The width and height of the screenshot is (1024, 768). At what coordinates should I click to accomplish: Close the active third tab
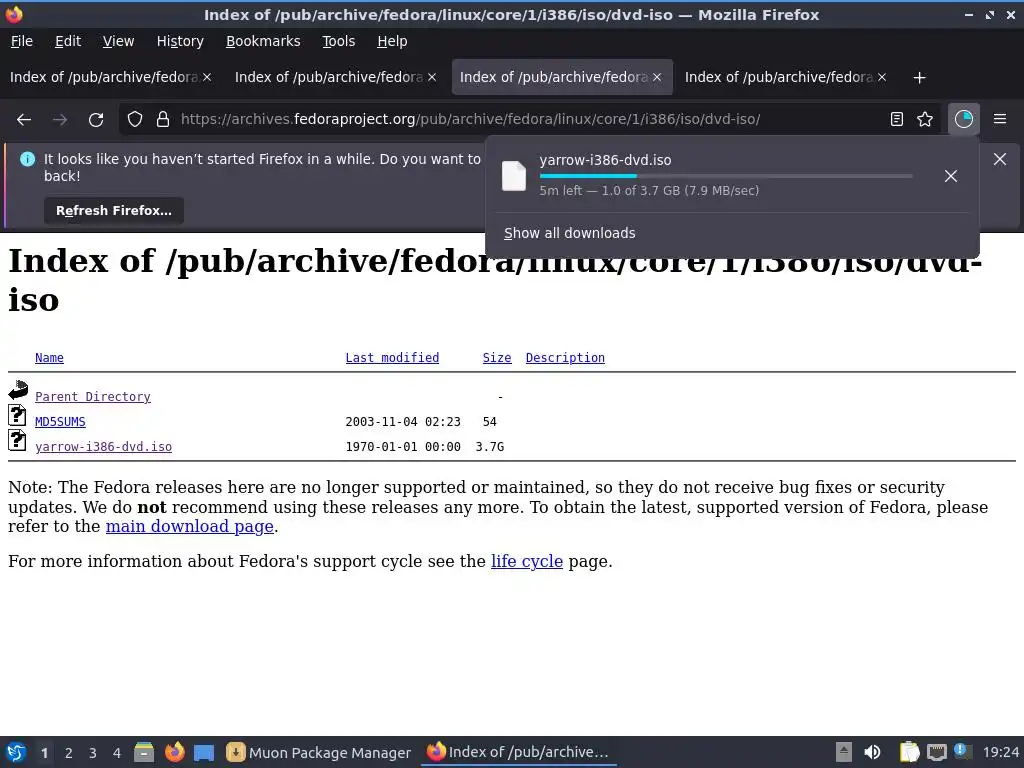[x=657, y=77]
